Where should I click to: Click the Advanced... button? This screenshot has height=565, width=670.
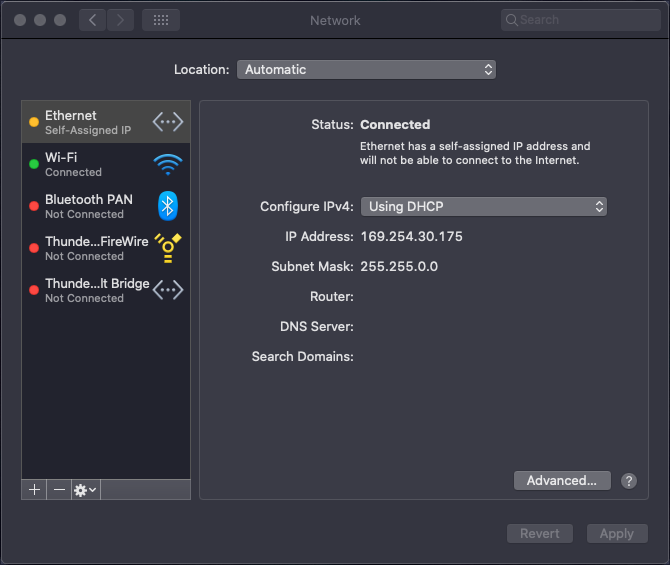(x=562, y=481)
